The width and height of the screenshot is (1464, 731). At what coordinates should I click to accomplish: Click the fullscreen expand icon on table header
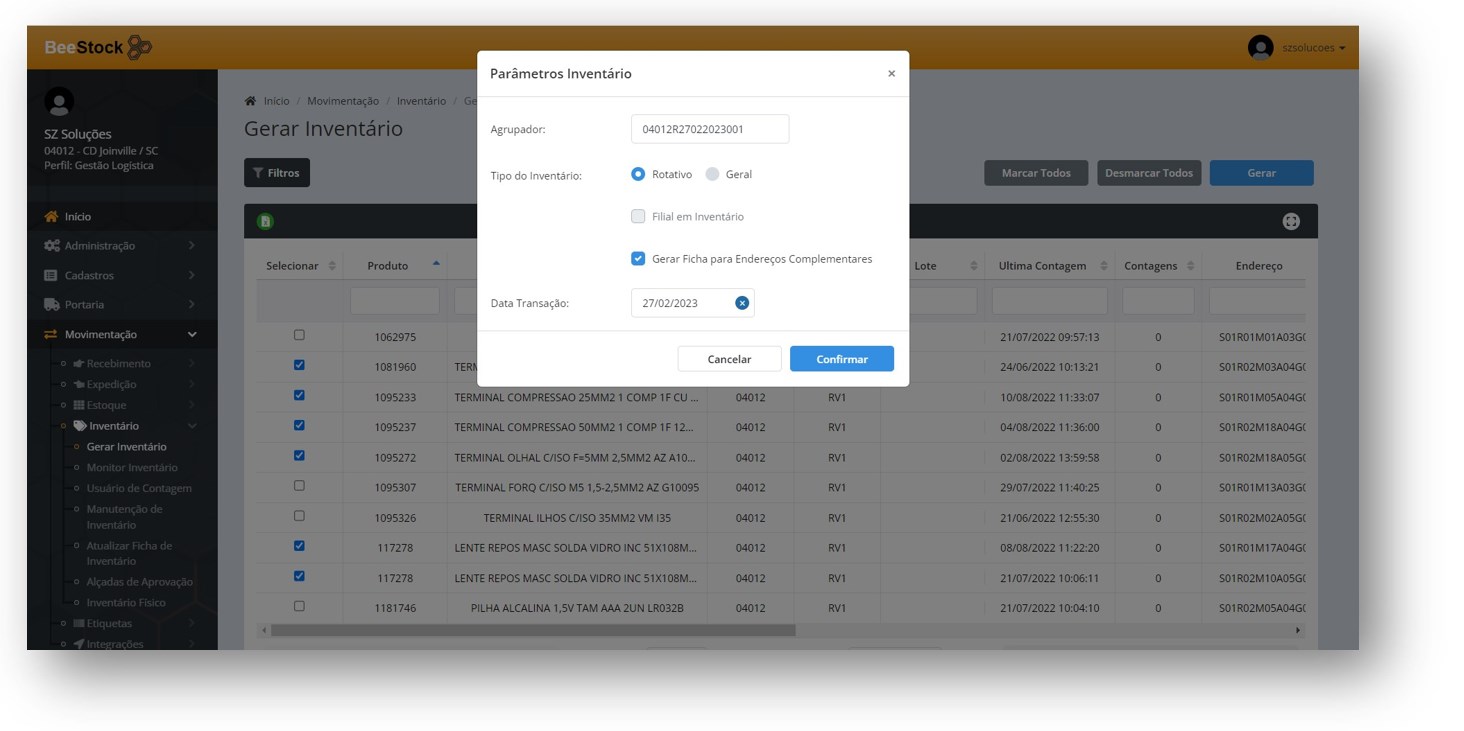tap(1291, 222)
